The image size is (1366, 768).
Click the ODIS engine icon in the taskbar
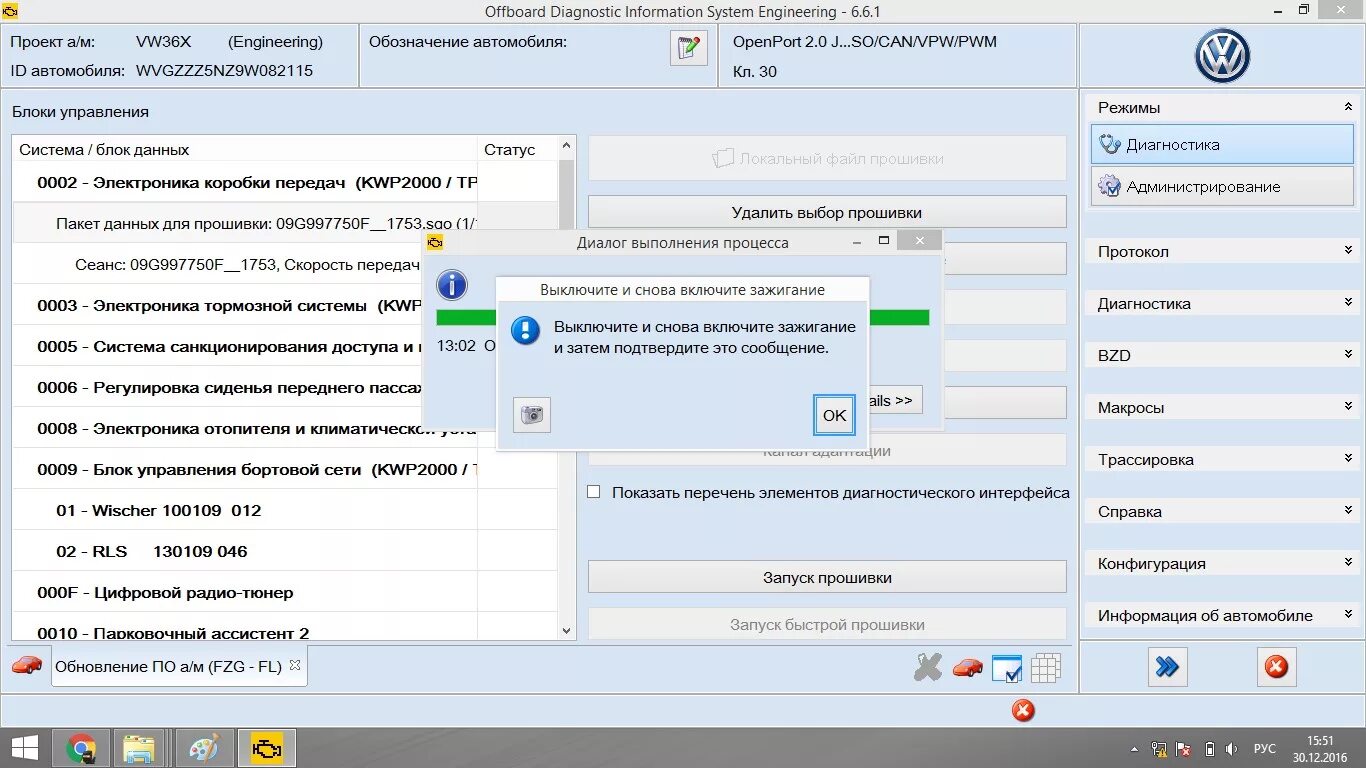pyautogui.click(x=267, y=748)
